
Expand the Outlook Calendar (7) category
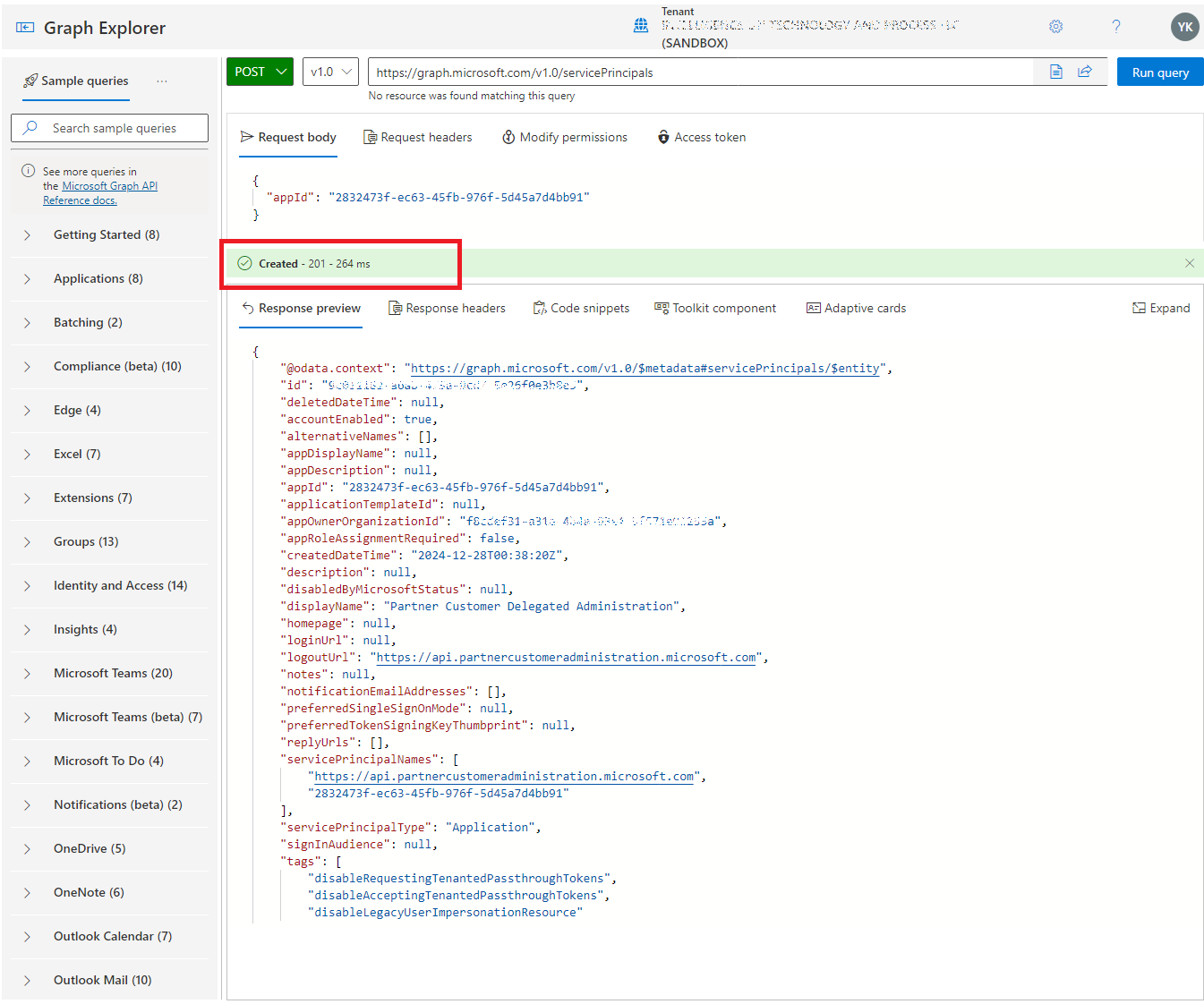(x=109, y=936)
